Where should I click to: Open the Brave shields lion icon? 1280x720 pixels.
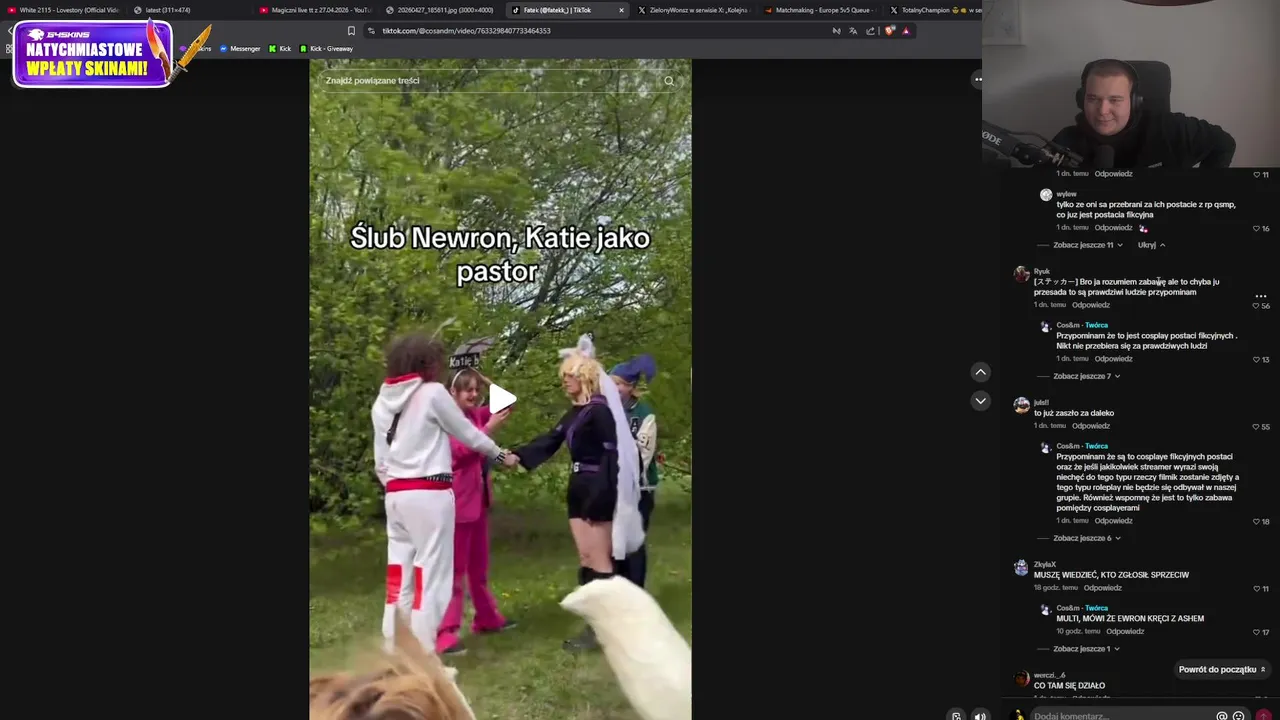pos(889,31)
